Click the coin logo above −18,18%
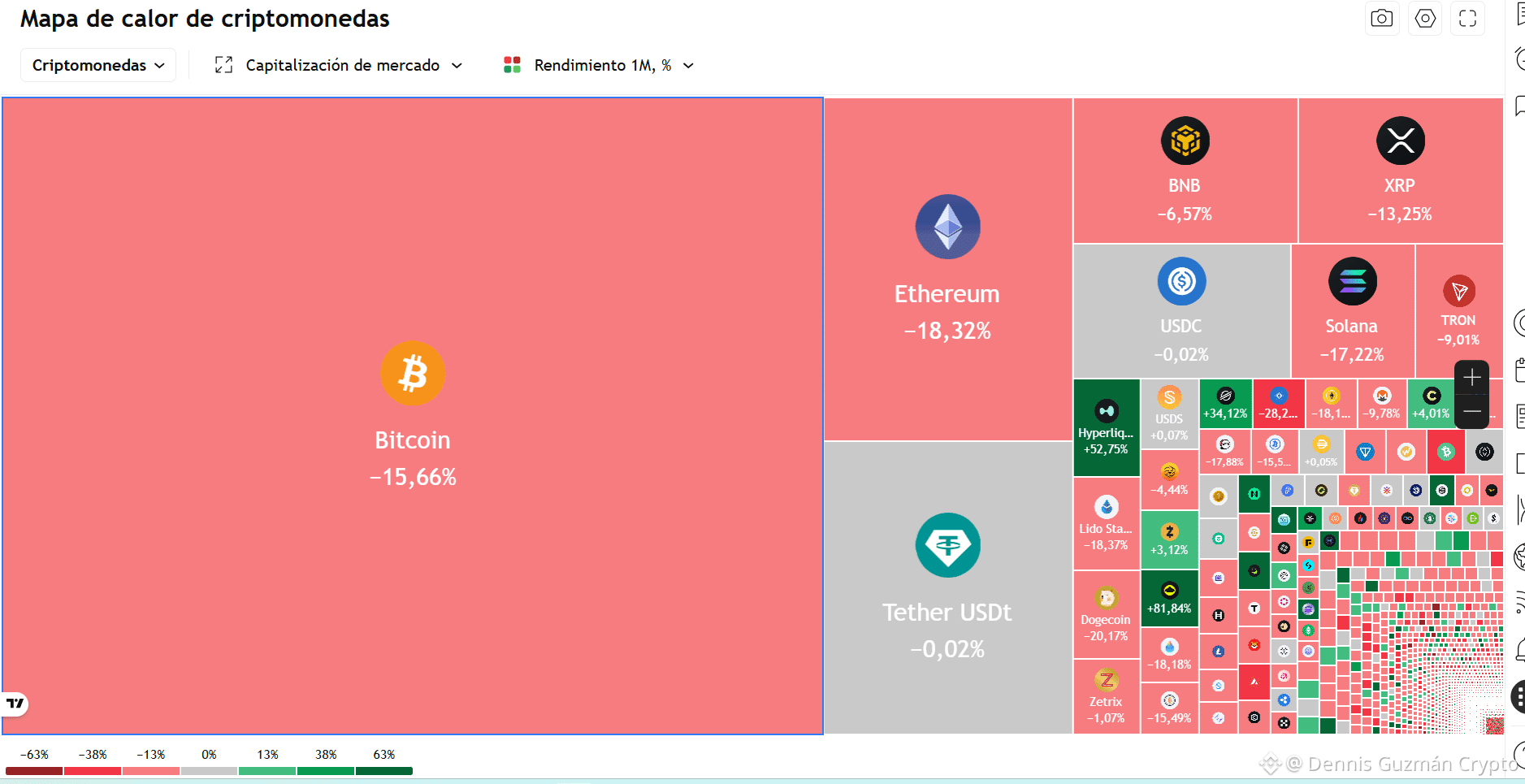 [1169, 647]
